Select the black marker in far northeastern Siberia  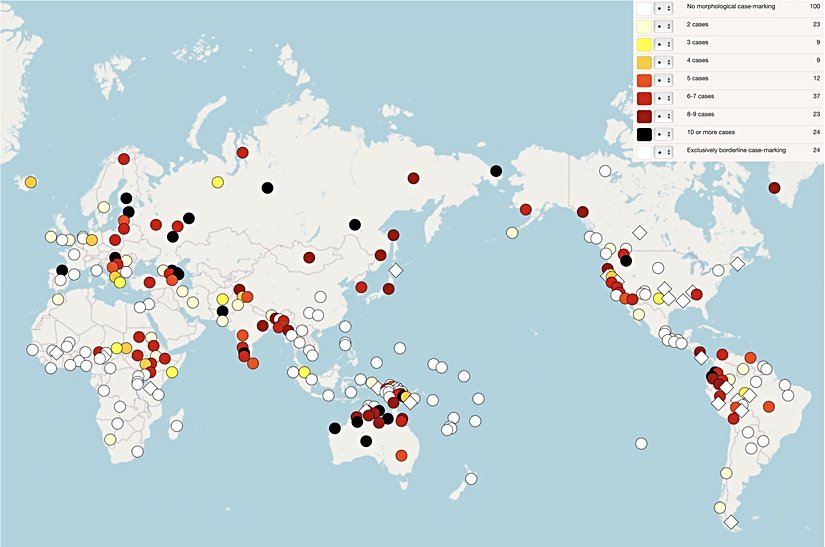pyautogui.click(x=495, y=171)
